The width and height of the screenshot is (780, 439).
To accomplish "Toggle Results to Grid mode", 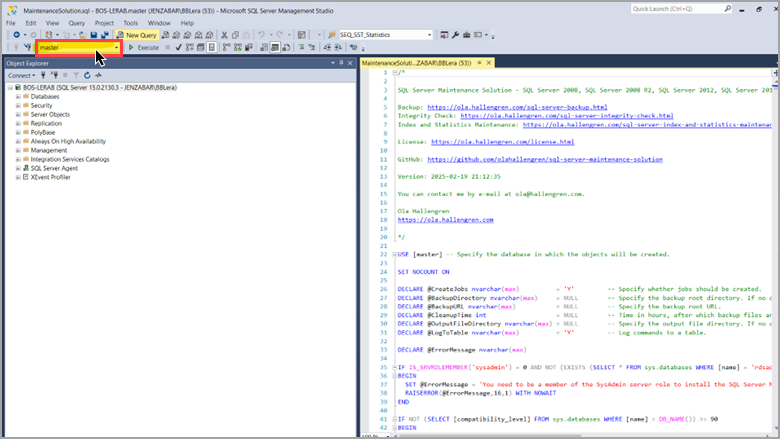I will click(x=275, y=47).
